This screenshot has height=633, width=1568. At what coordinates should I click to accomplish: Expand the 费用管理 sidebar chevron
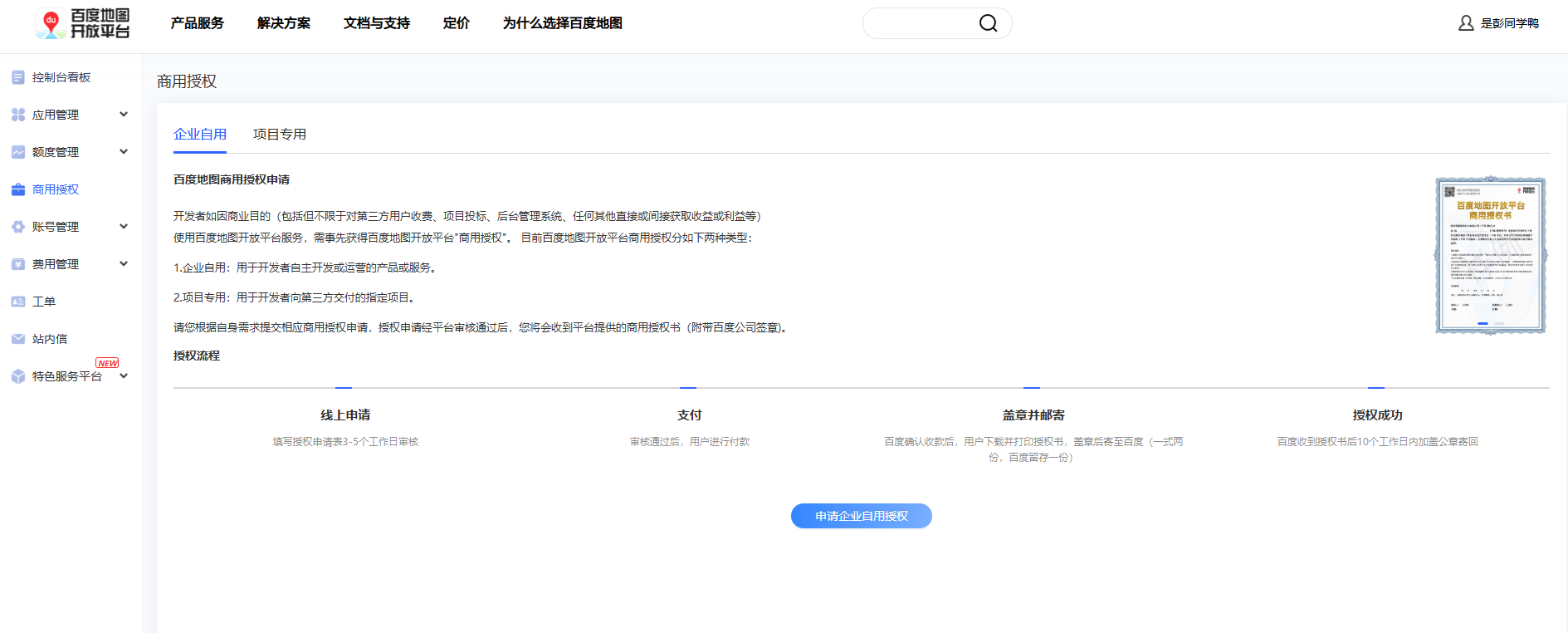click(x=124, y=264)
